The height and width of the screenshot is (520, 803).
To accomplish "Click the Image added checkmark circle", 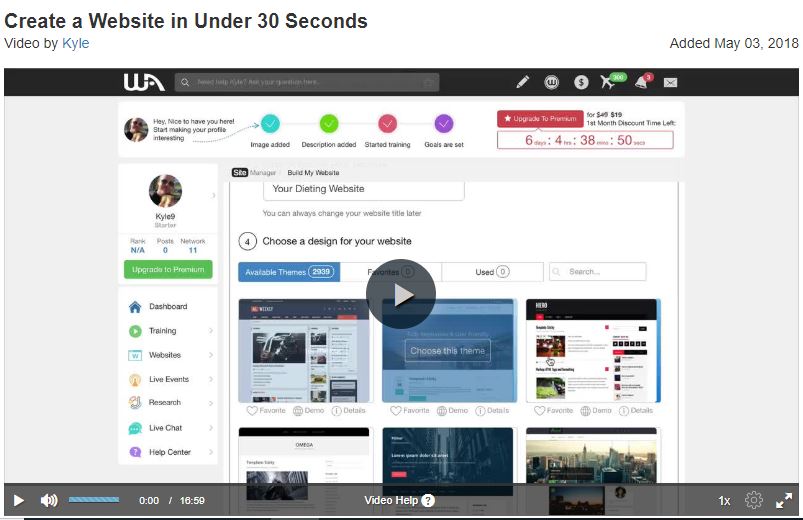I will click(270, 123).
